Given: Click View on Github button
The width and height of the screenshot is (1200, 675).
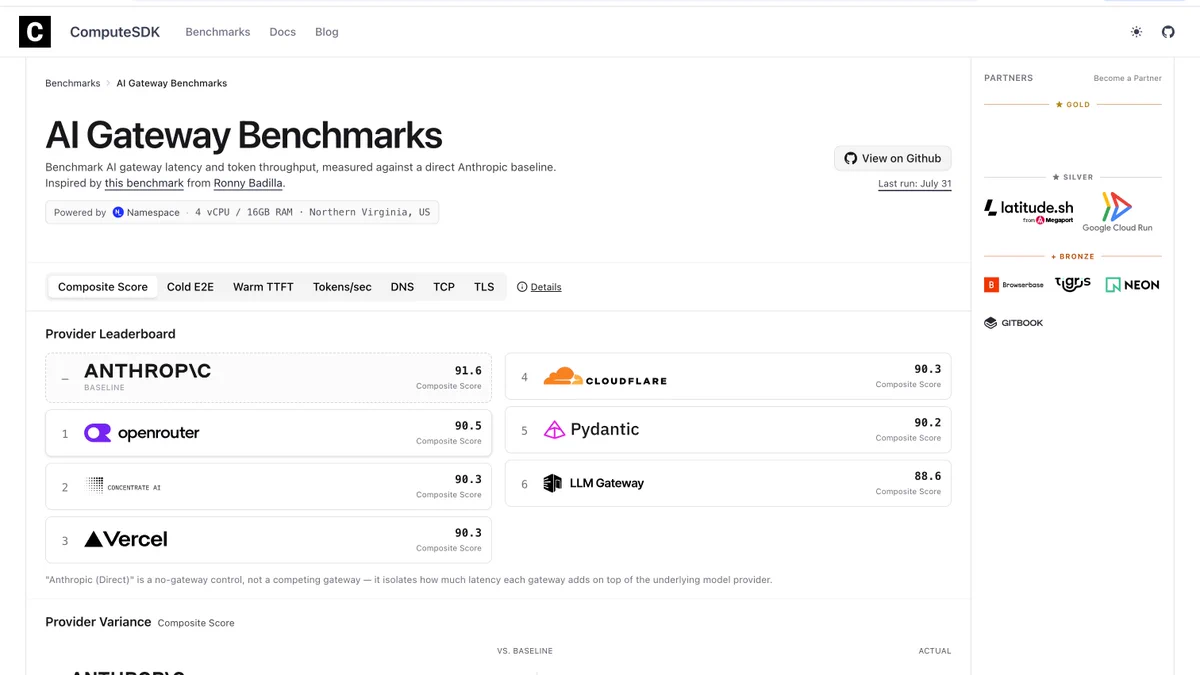Looking at the screenshot, I should coord(893,158).
